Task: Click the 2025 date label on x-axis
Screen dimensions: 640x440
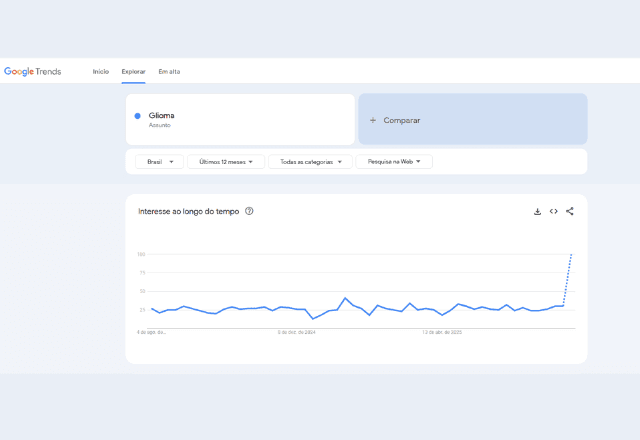Action: coord(442,332)
